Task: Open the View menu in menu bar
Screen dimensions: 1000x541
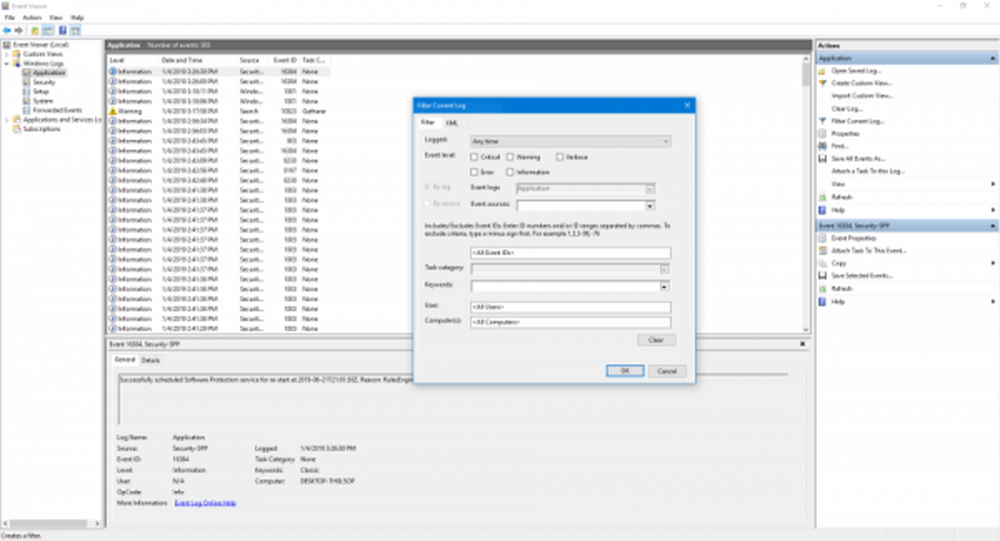Action: click(56, 18)
